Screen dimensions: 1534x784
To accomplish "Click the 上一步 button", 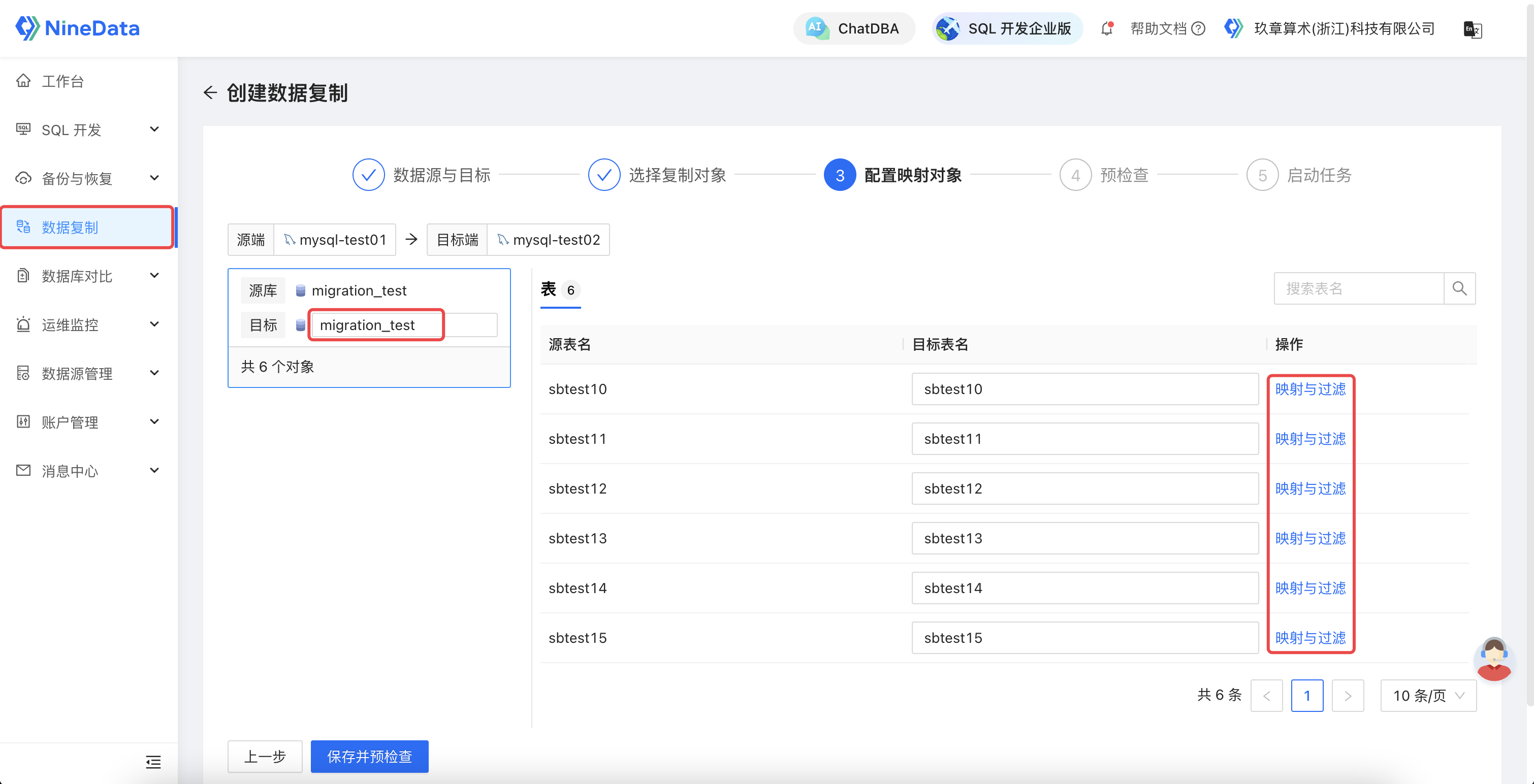I will [x=265, y=756].
